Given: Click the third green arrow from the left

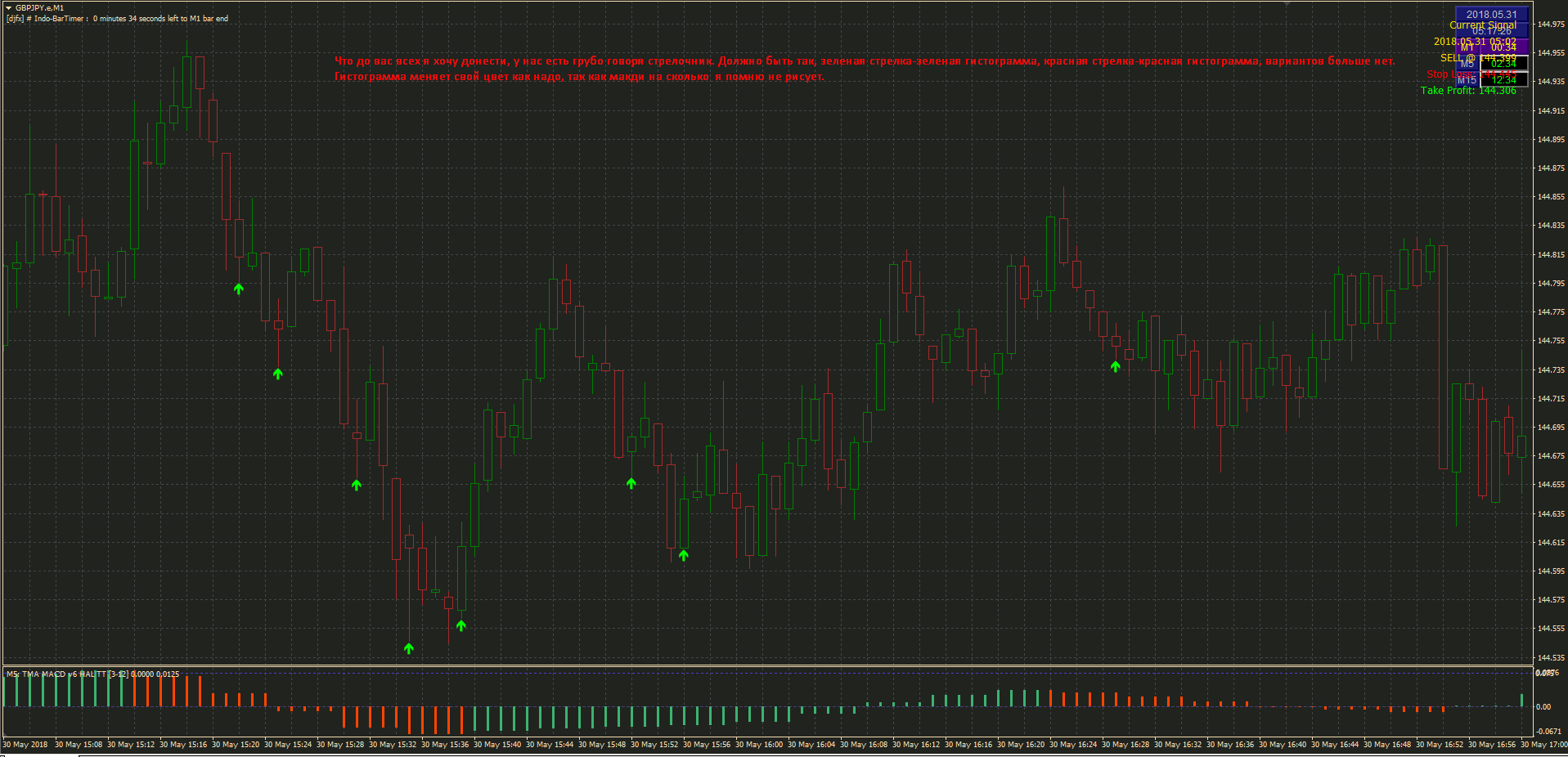Looking at the screenshot, I should point(357,485).
